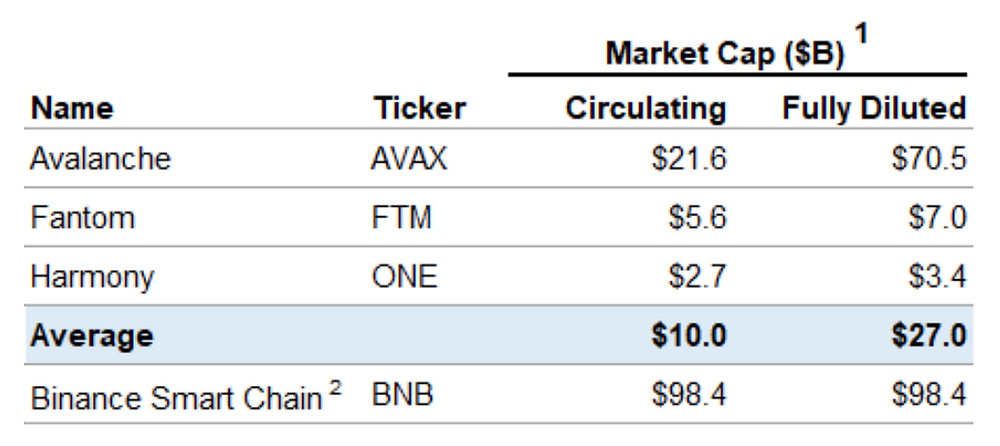Viewport: 1000px width, 446px height.
Task: Select average fully diluted value $27.0
Action: (929, 336)
